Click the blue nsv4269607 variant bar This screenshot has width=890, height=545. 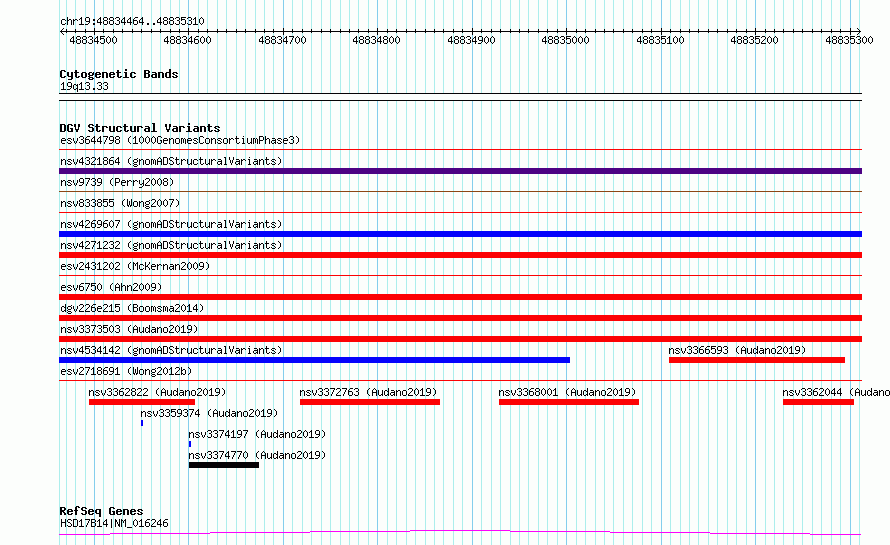[460, 234]
